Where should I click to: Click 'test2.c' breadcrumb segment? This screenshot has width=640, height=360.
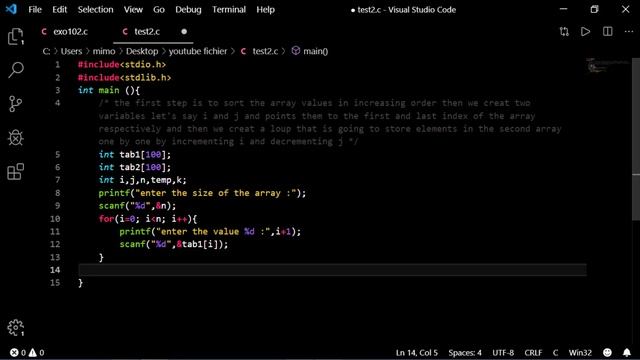265,51
